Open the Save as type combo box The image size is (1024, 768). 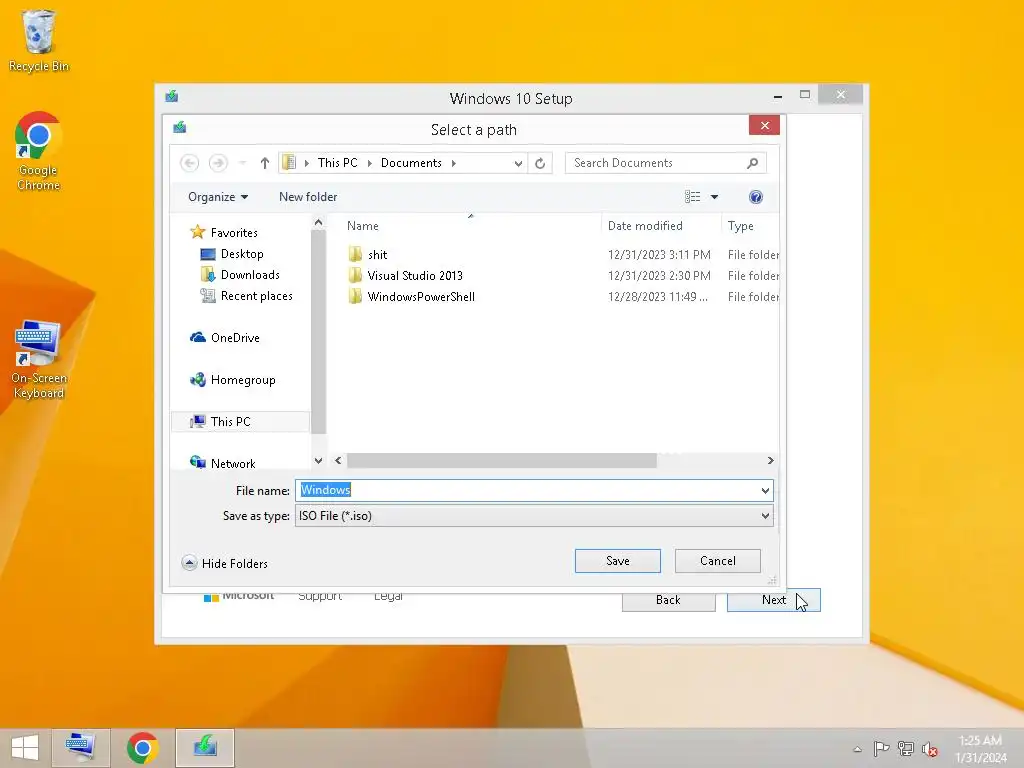tap(534, 516)
